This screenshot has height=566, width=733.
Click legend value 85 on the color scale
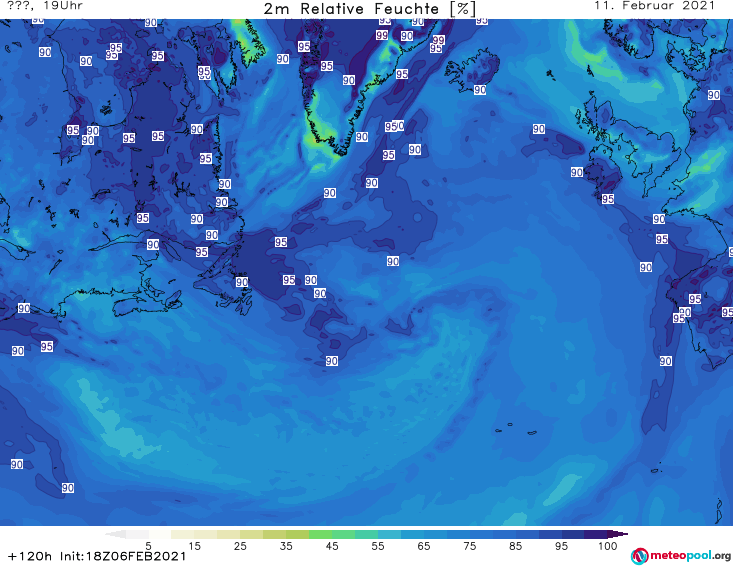click(515, 546)
